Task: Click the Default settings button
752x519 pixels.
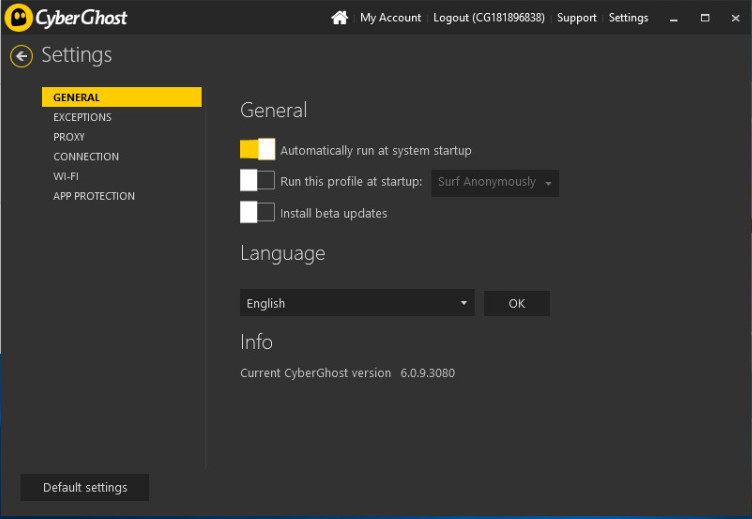Action: pos(85,487)
